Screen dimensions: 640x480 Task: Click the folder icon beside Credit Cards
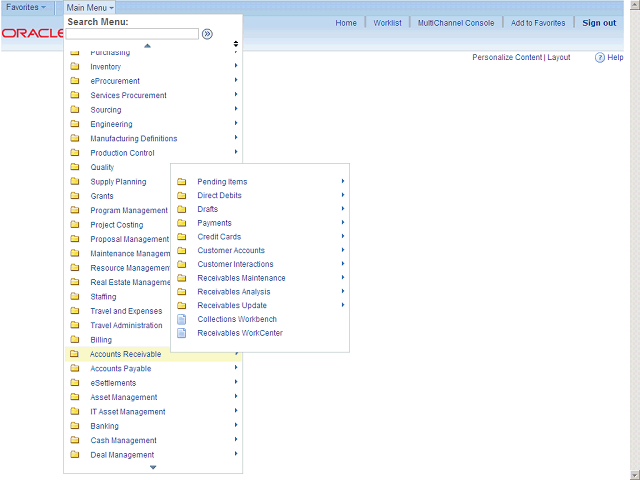[x=182, y=237]
